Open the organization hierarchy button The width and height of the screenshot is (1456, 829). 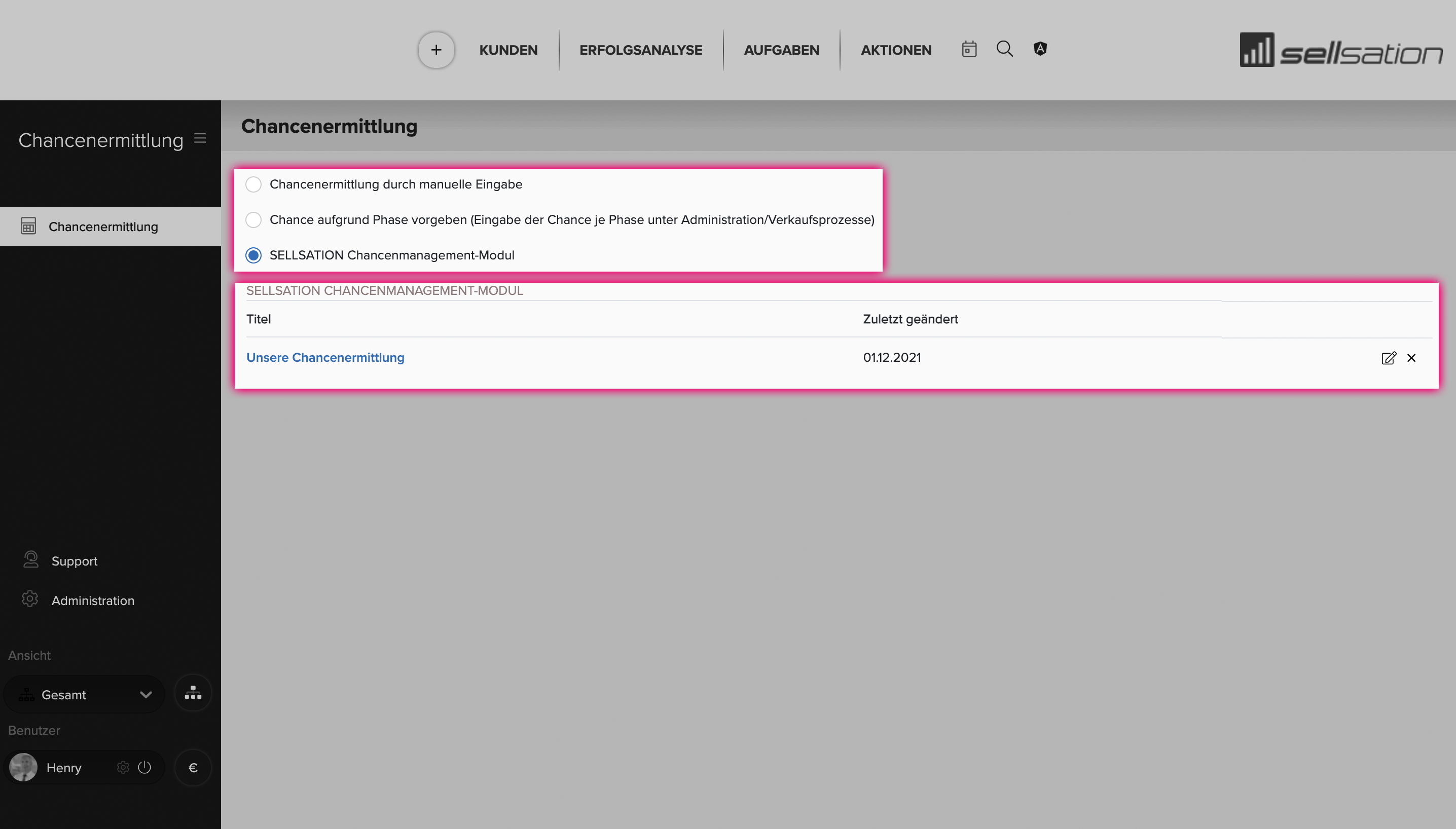(x=193, y=694)
